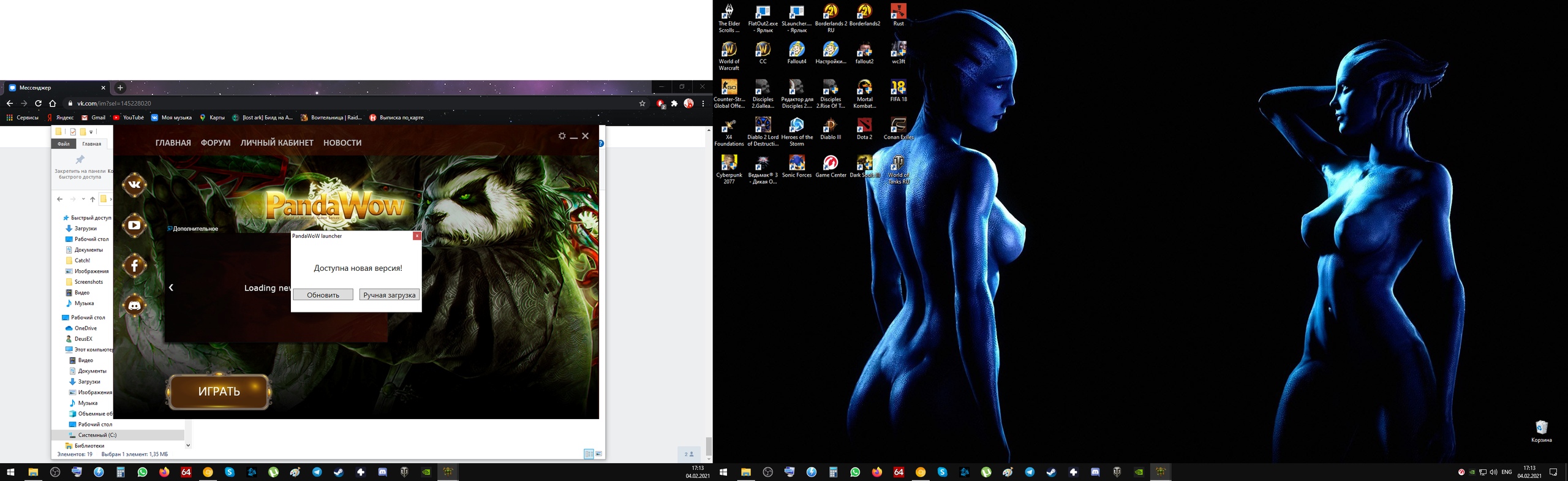This screenshot has height=481, width=1568.
Task: Open Chrome three-dot menu
Action: 703,104
